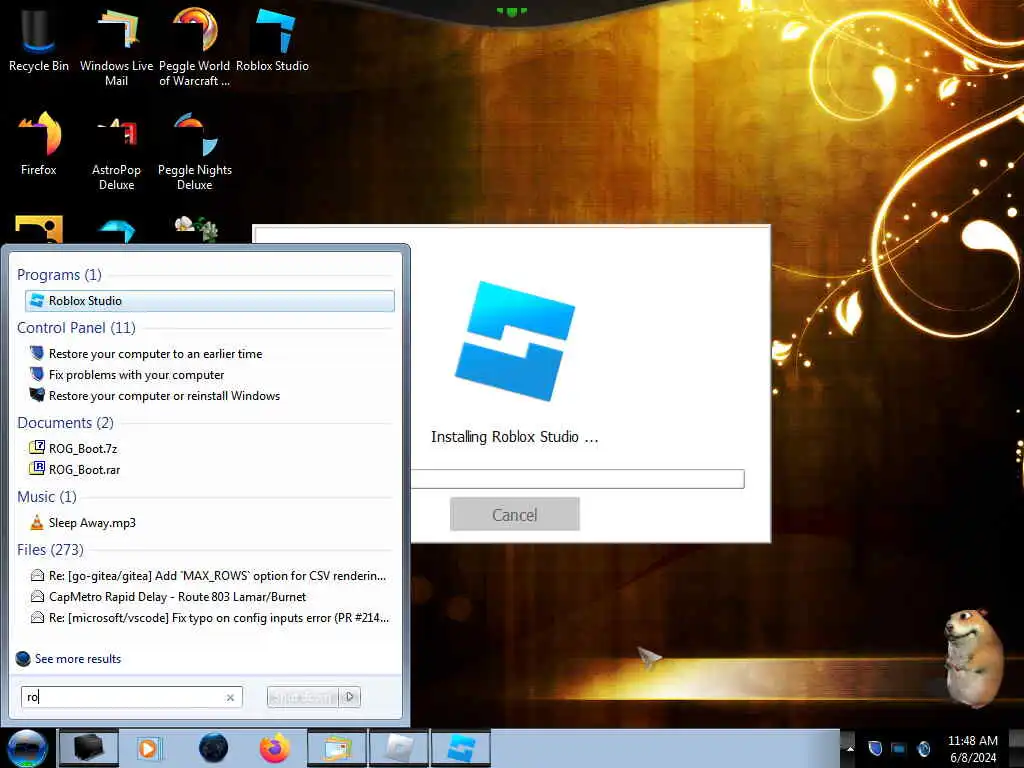
Task: Launch Roblox Studio from Programs results
Action: click(210, 300)
